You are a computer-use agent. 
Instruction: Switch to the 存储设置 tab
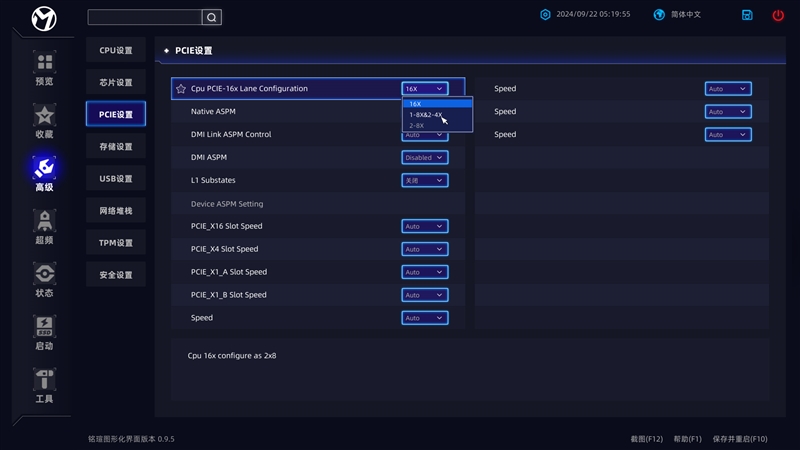(x=116, y=146)
